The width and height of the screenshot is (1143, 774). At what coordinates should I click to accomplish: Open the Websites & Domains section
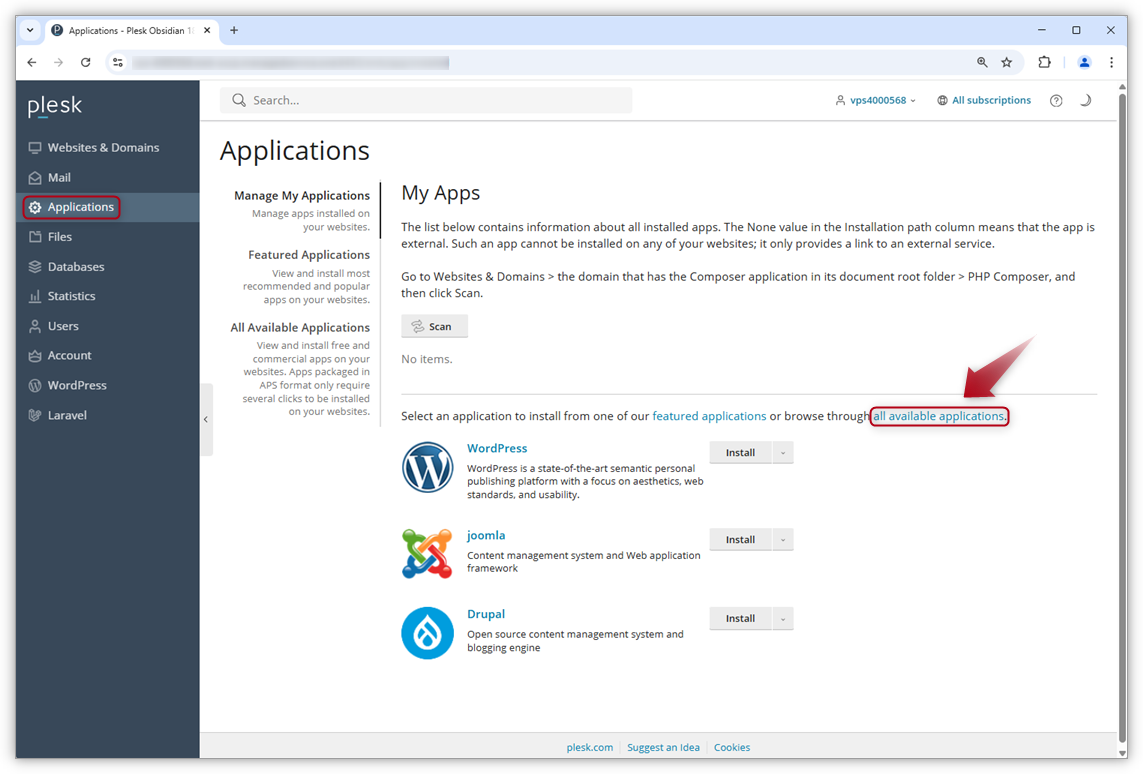click(x=103, y=147)
